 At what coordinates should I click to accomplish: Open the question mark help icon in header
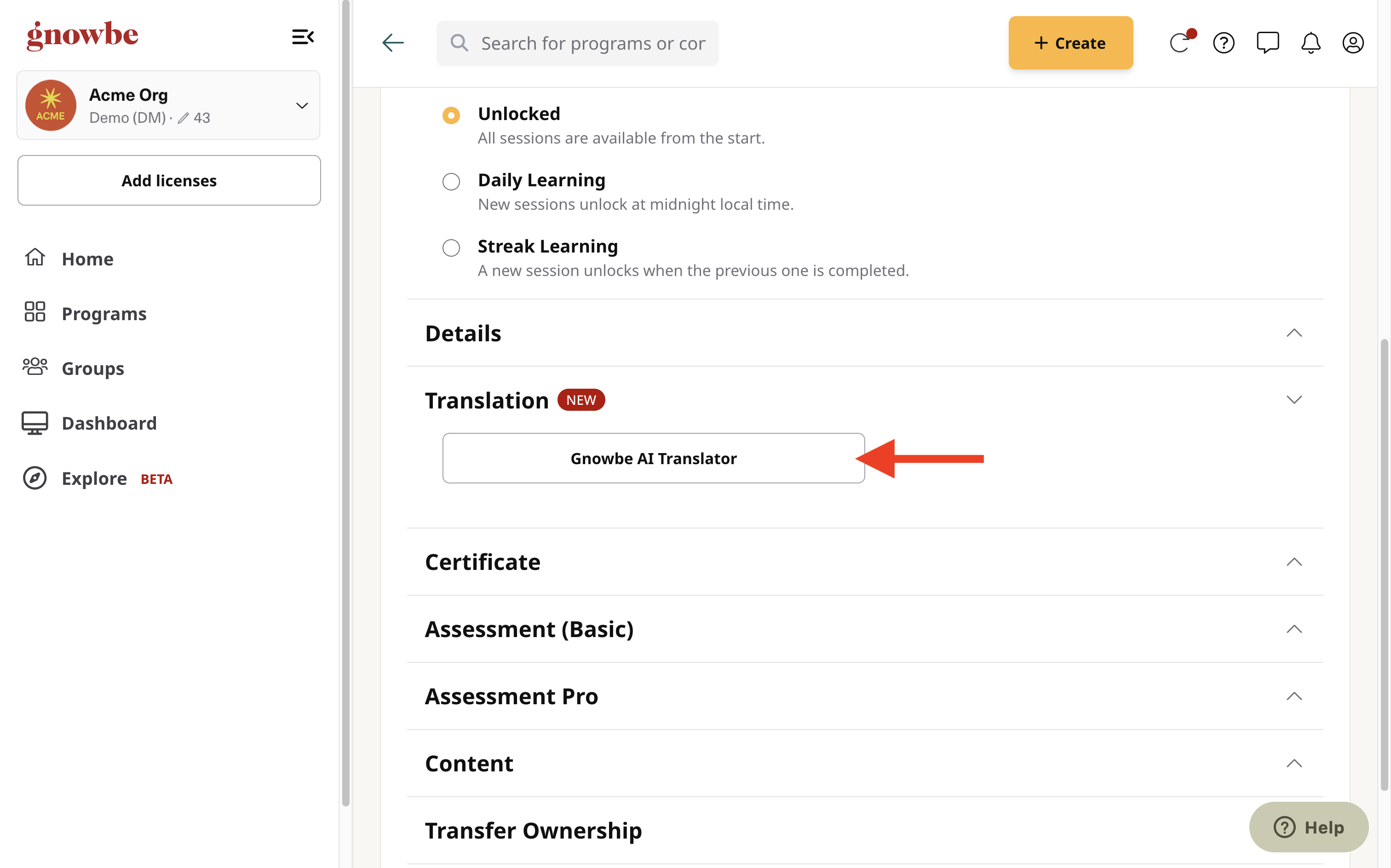tap(1224, 42)
